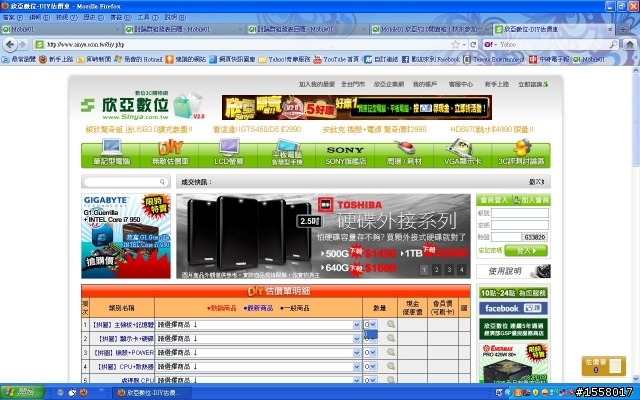The image size is (640, 400).
Task: Click the Firefox forward arrow button
Action: tap(22, 44)
